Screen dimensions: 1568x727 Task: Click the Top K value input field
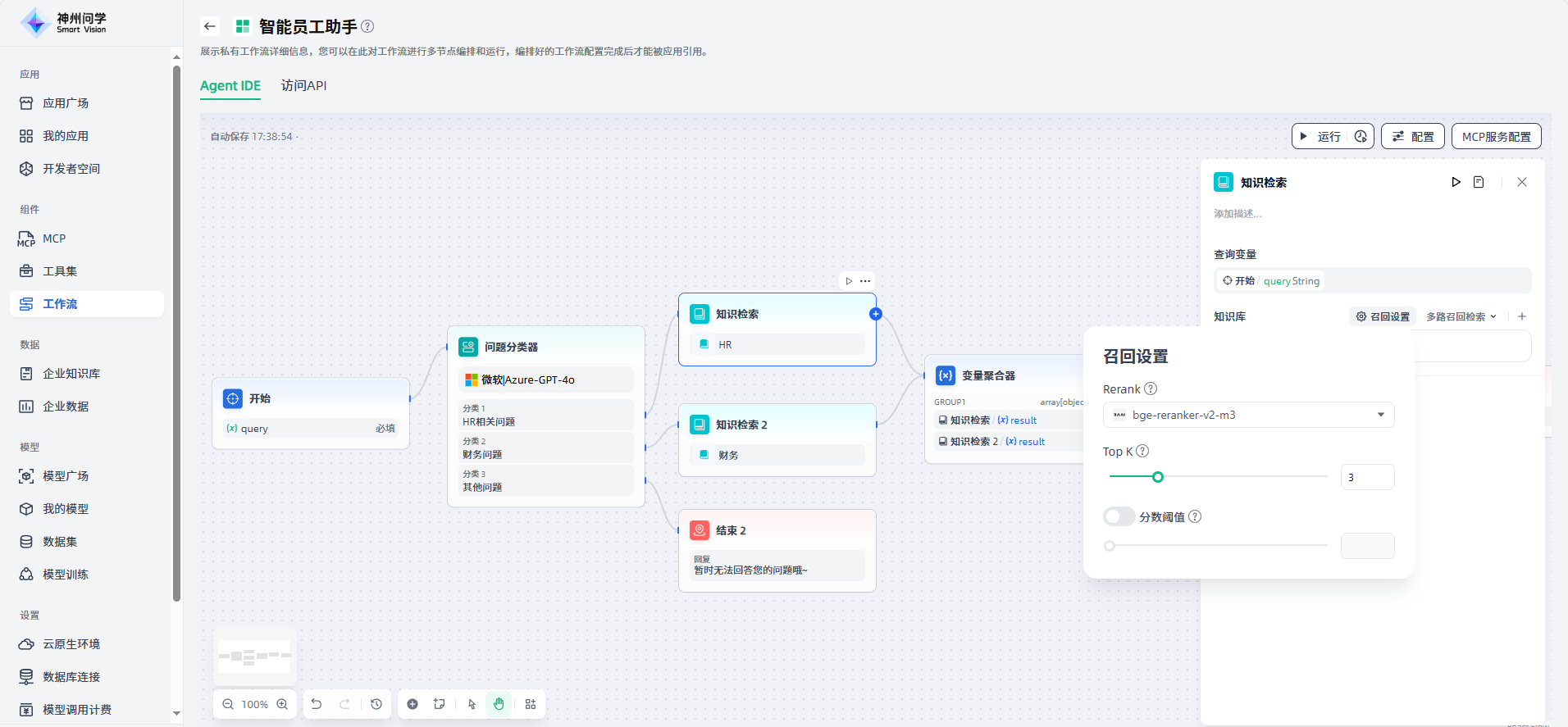(1367, 477)
